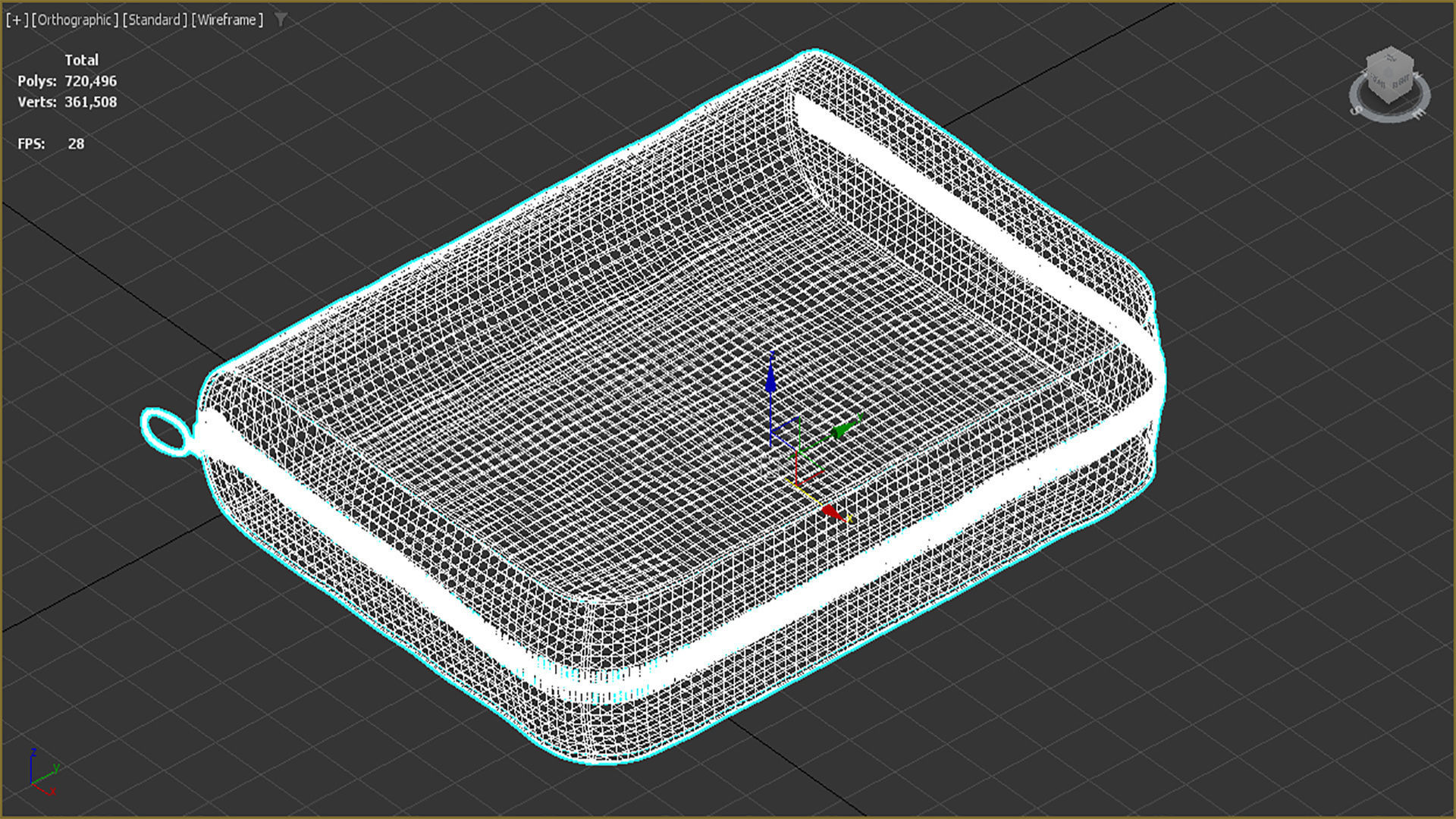The height and width of the screenshot is (819, 1456).
Task: Click the Verts count 361,508
Action: [x=90, y=102]
